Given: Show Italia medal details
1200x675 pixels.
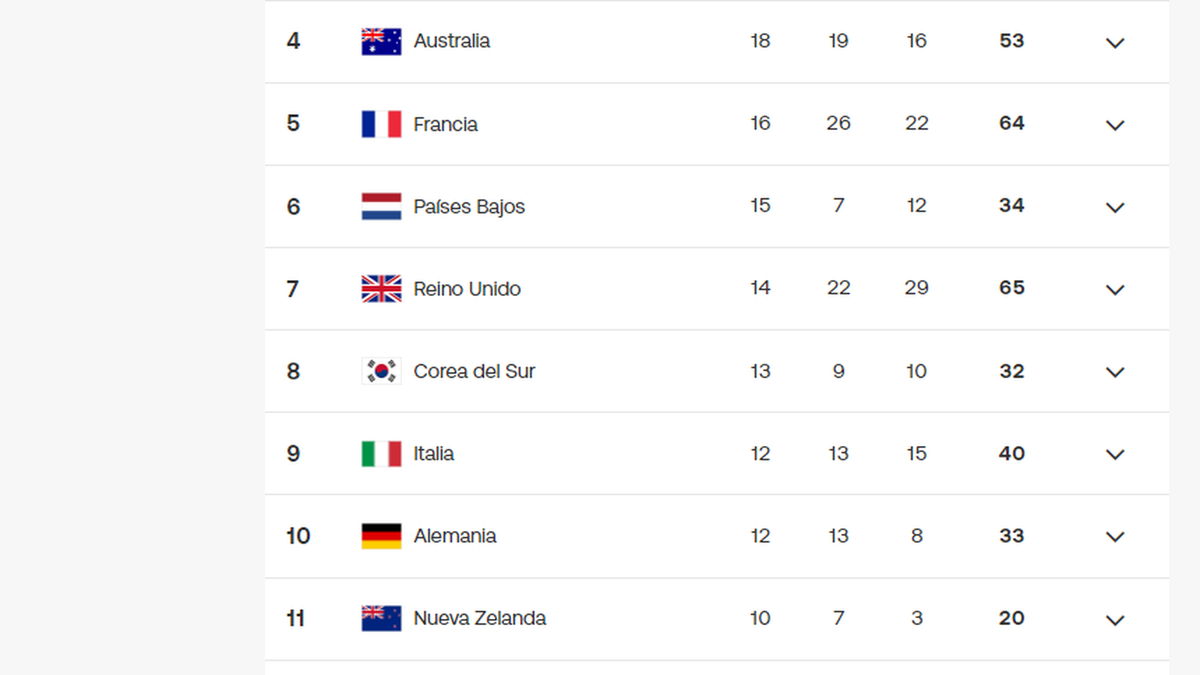Looking at the screenshot, I should click(1115, 454).
